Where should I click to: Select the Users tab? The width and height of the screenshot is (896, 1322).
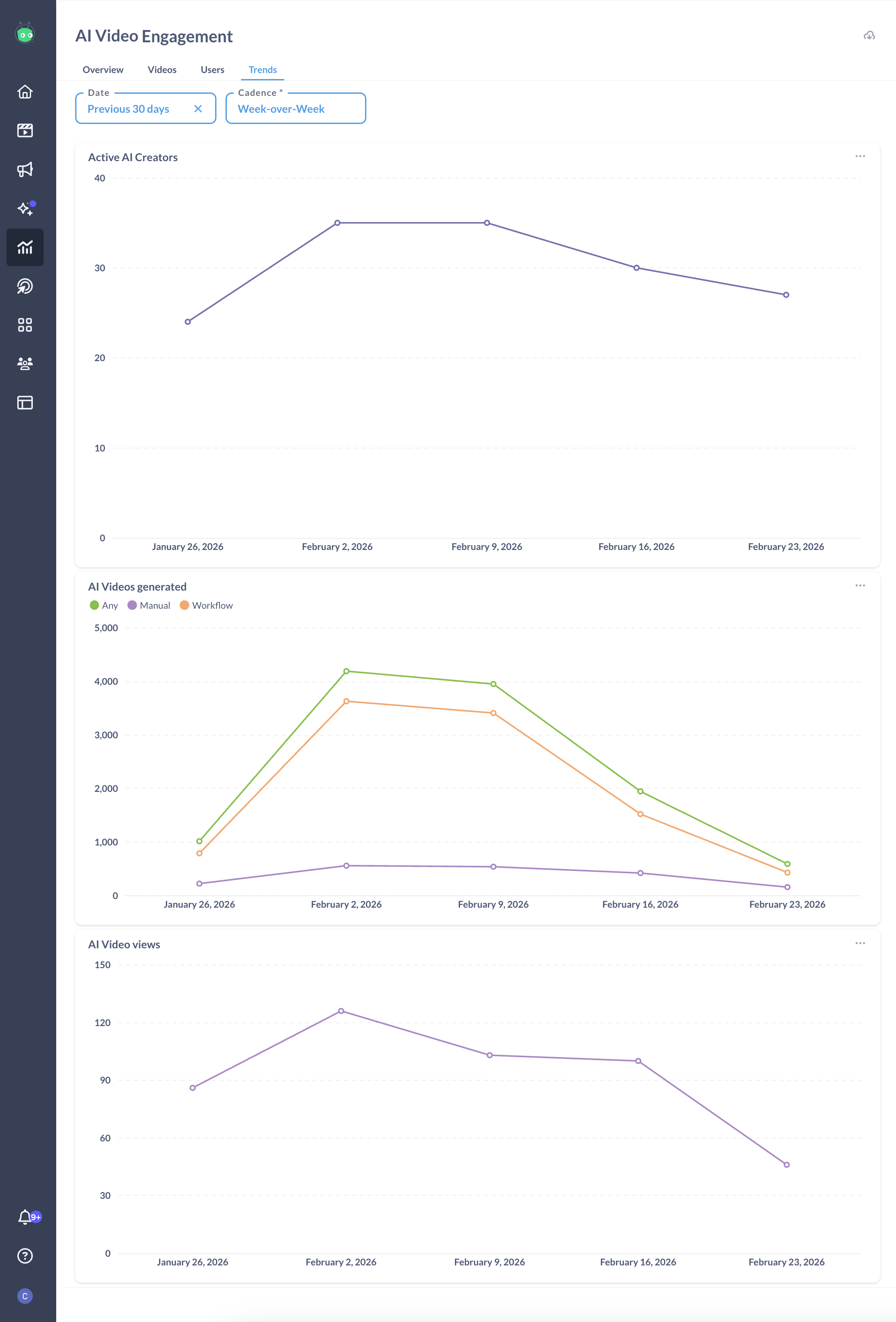[212, 70]
